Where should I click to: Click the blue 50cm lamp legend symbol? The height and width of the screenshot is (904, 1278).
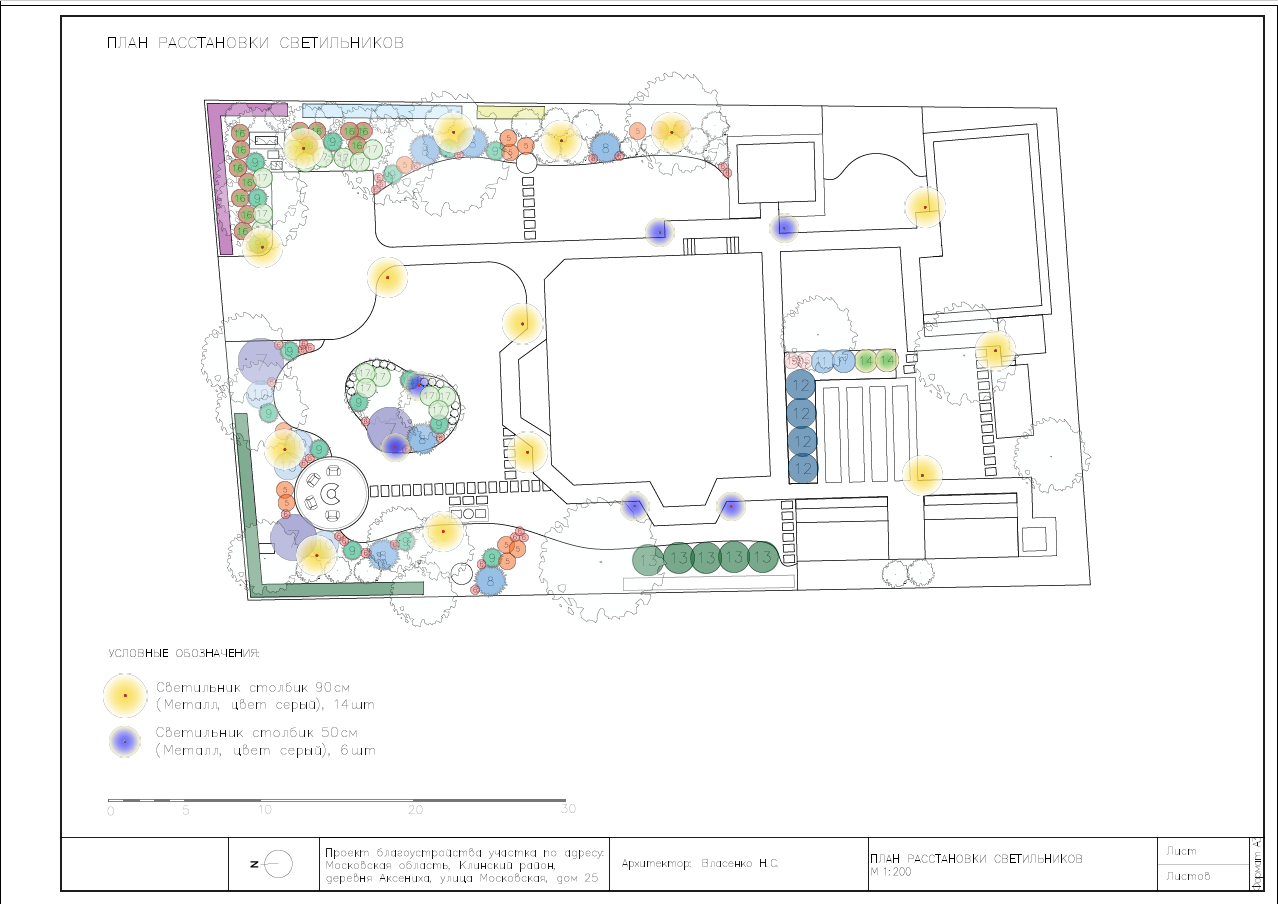(124, 742)
